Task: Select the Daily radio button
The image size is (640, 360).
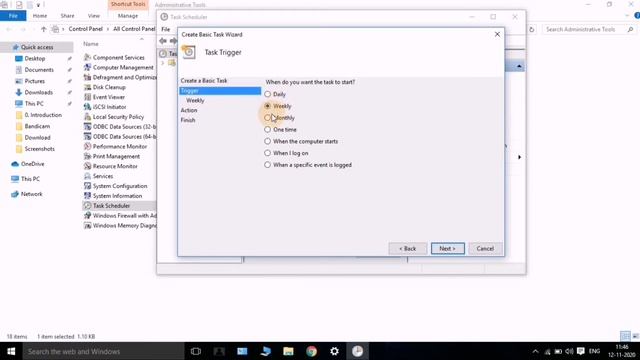Action: tap(267, 94)
